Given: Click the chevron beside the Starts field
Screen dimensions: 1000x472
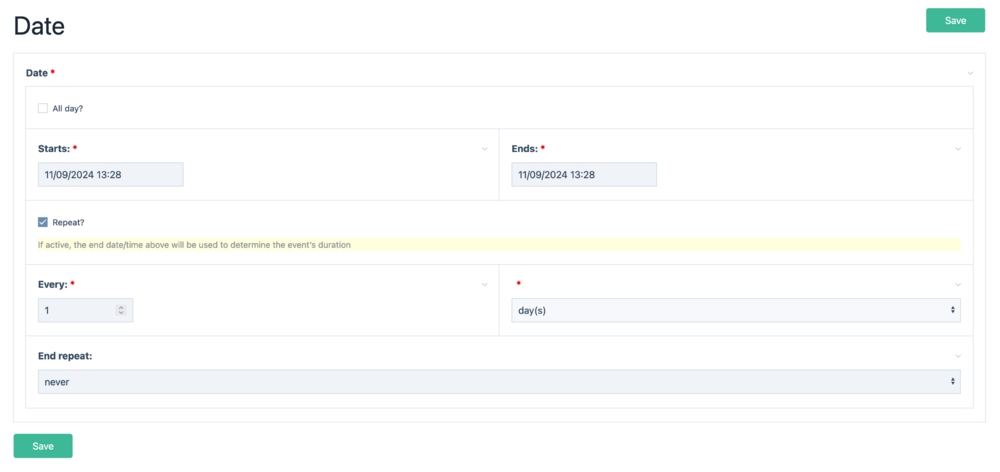Looking at the screenshot, I should click(485, 149).
